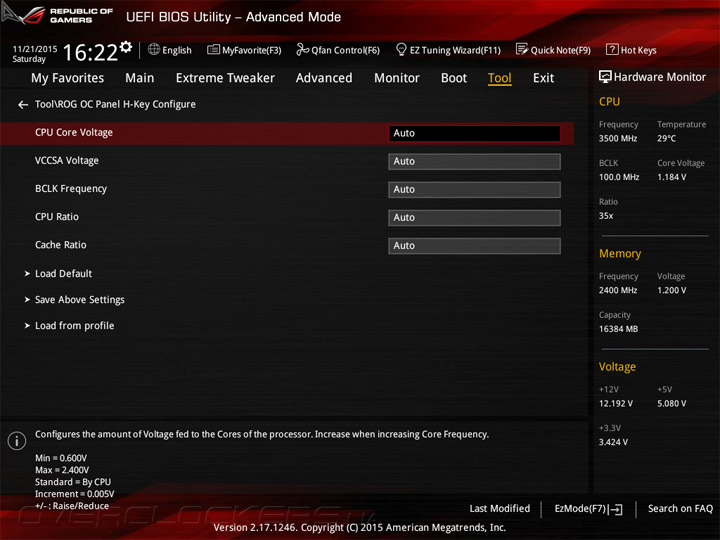Screen dimensions: 720x540
Task: Click the 1.200 V memory voltage value
Action: pyautogui.click(x=671, y=290)
